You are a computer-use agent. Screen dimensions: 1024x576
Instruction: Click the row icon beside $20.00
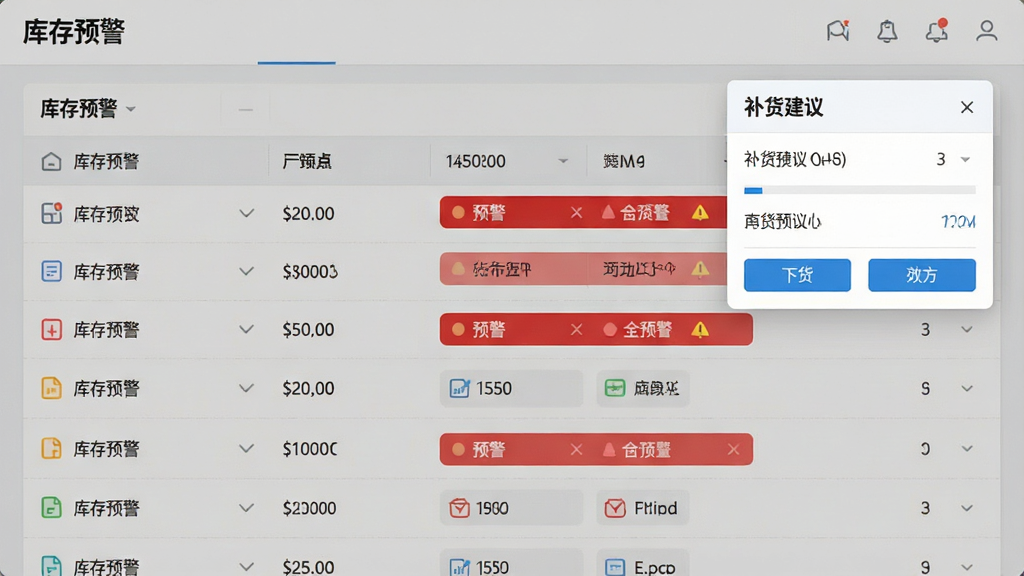(52, 213)
